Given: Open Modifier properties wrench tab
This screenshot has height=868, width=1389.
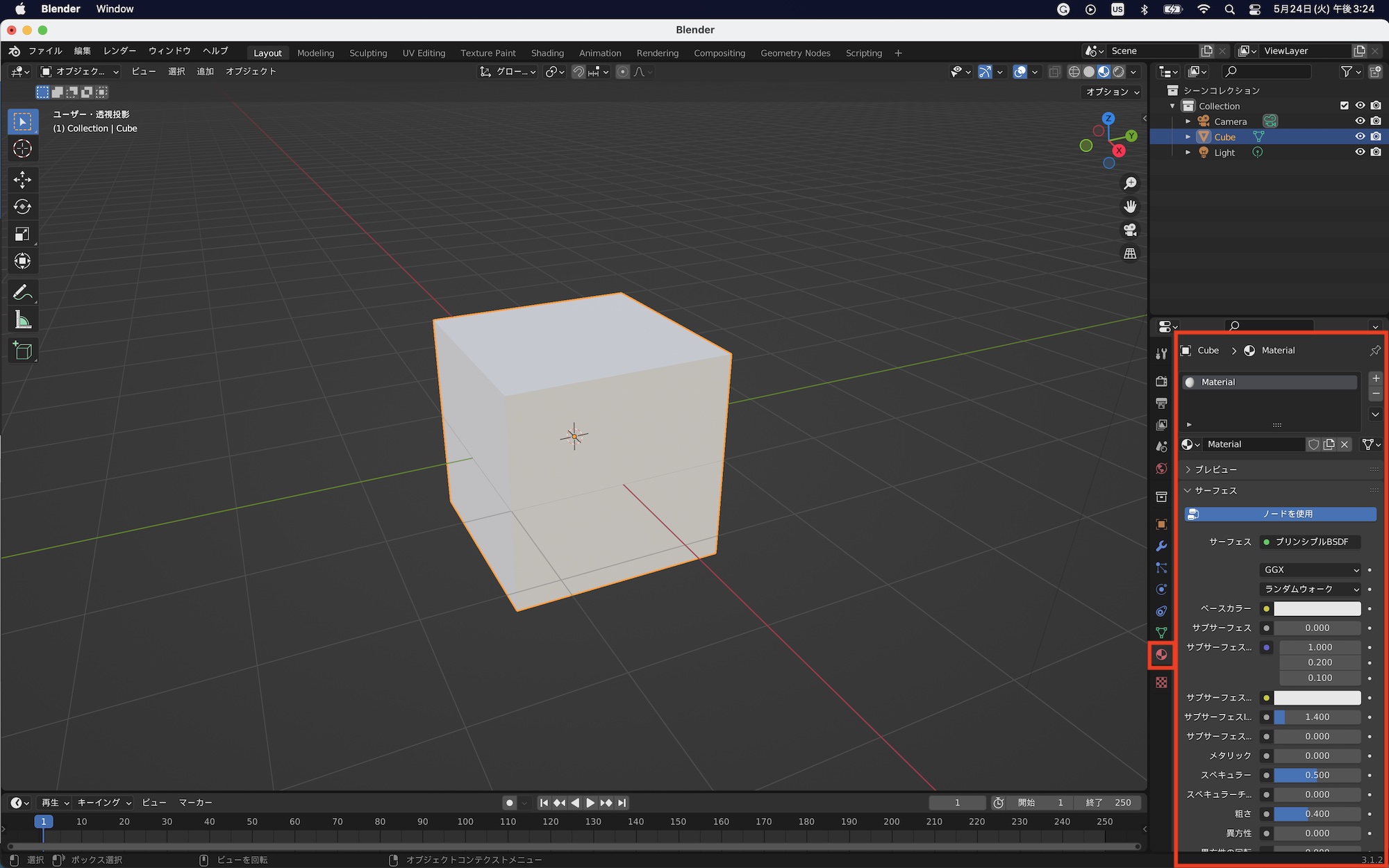Looking at the screenshot, I should 1161,546.
